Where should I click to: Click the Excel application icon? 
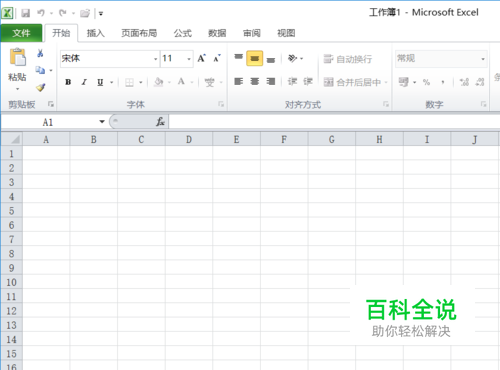[7, 13]
